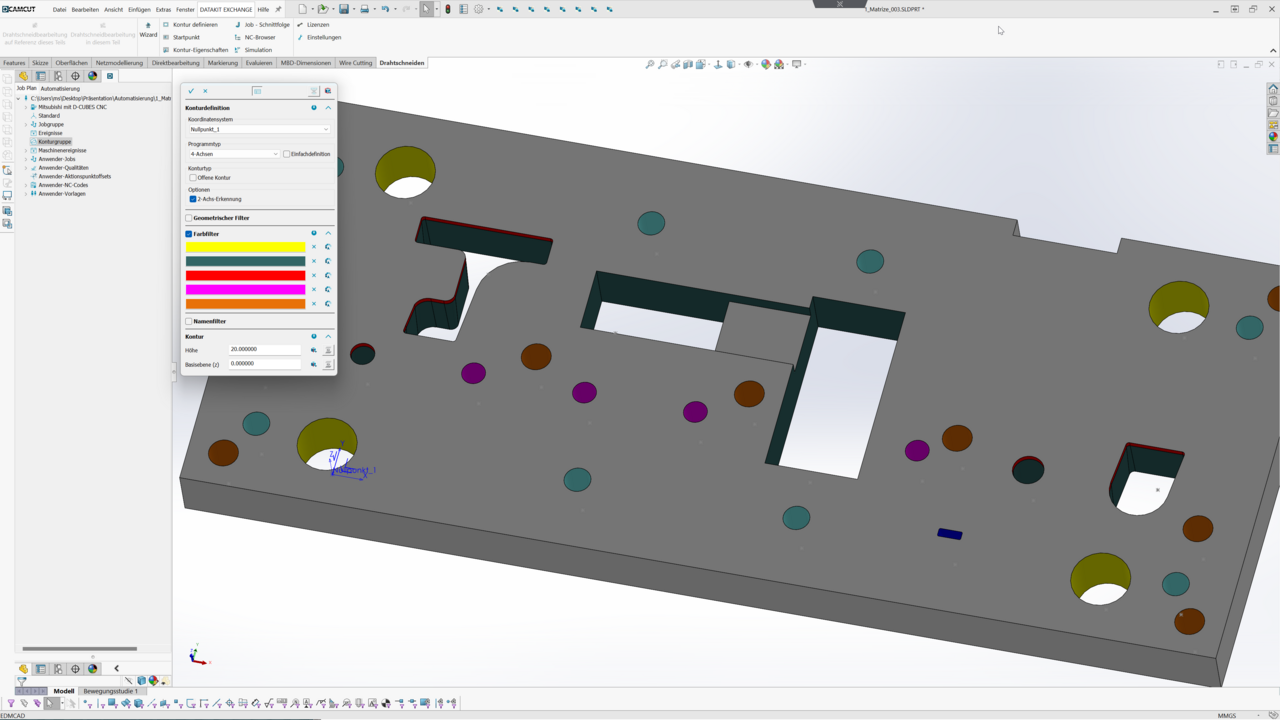Start the Simulation tool
This screenshot has width=1280, height=720.
point(258,50)
